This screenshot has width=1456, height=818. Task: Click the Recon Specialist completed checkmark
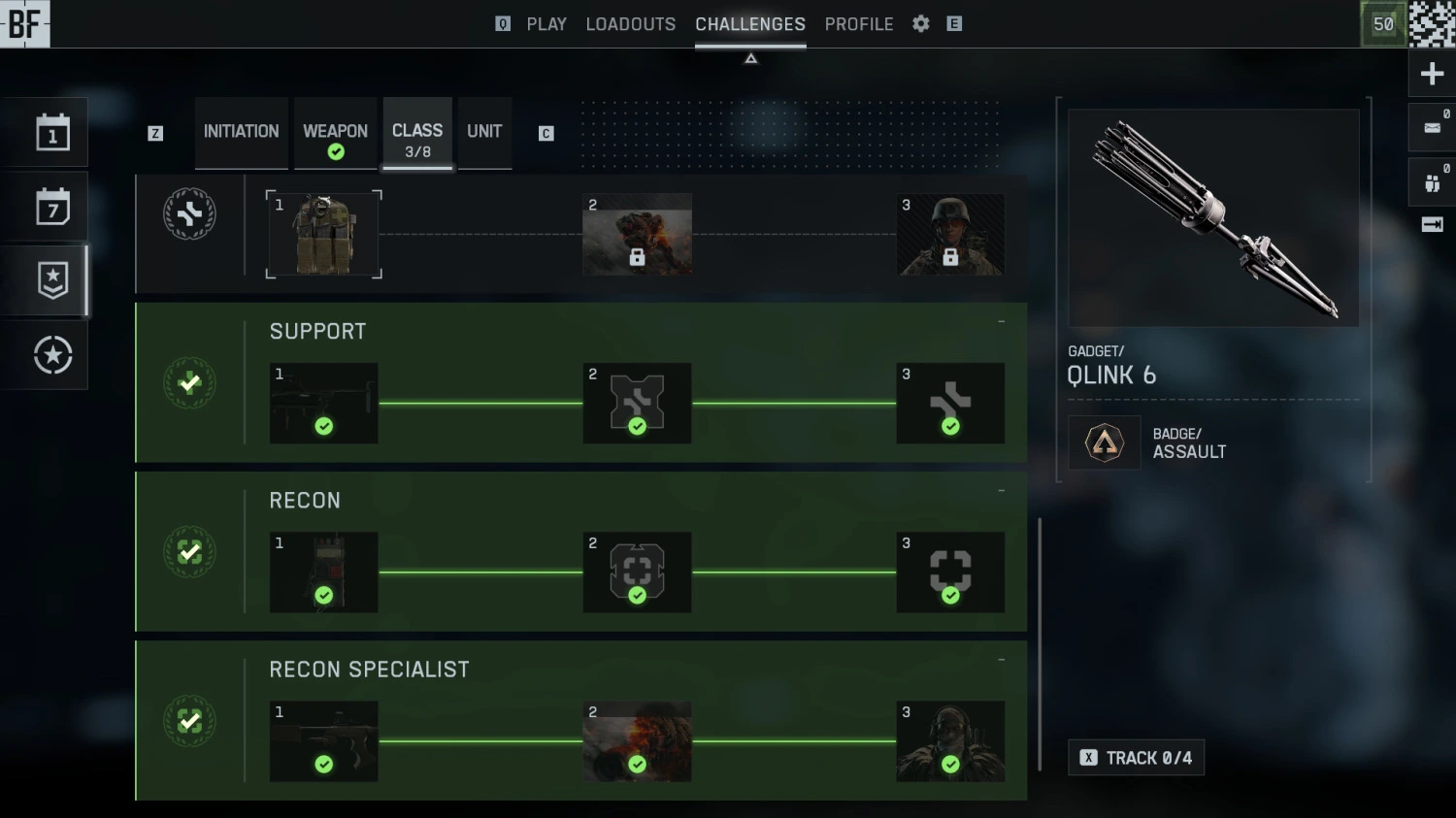(x=189, y=721)
